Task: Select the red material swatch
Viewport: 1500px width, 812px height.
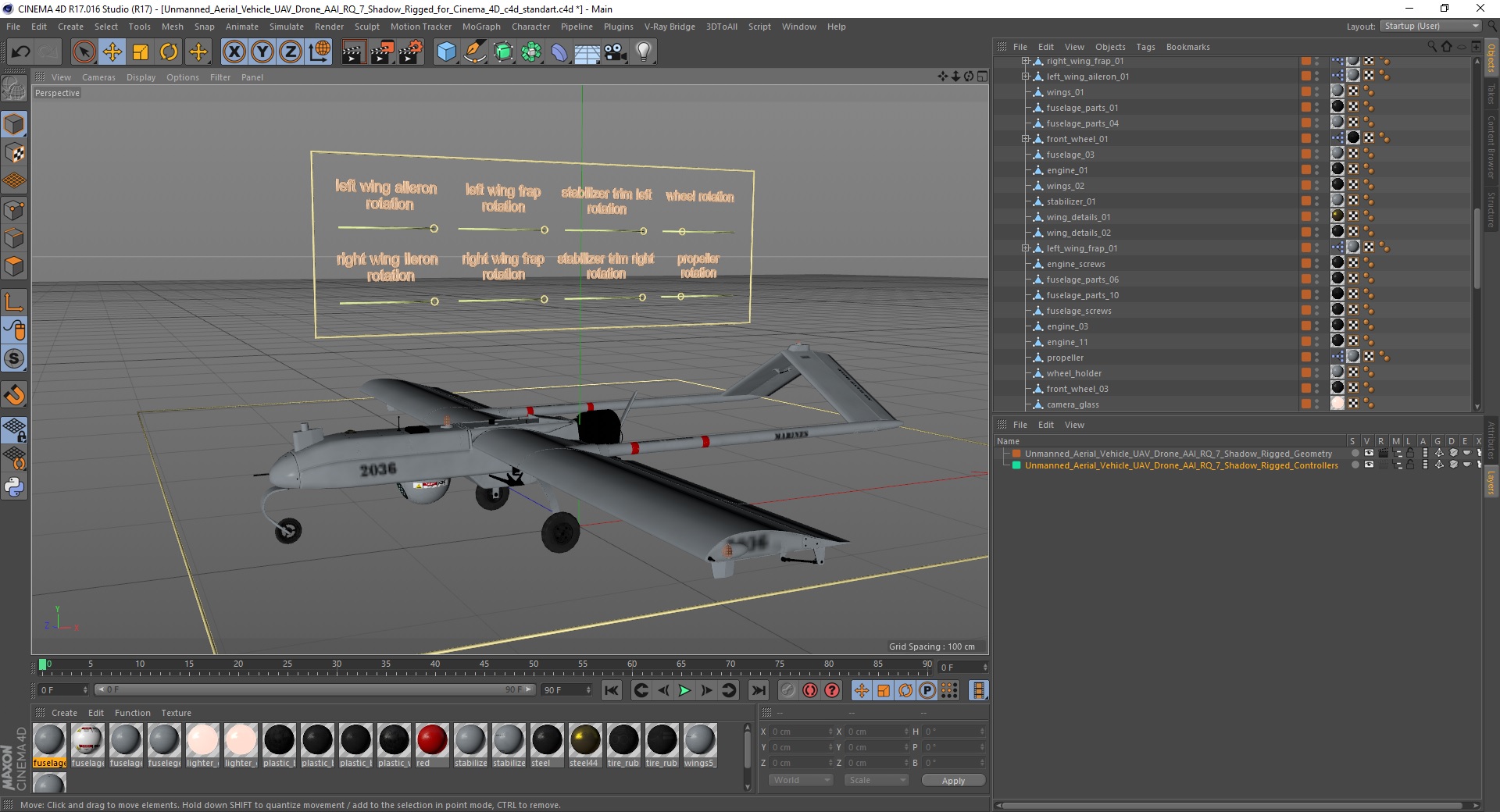Action: coord(432,740)
